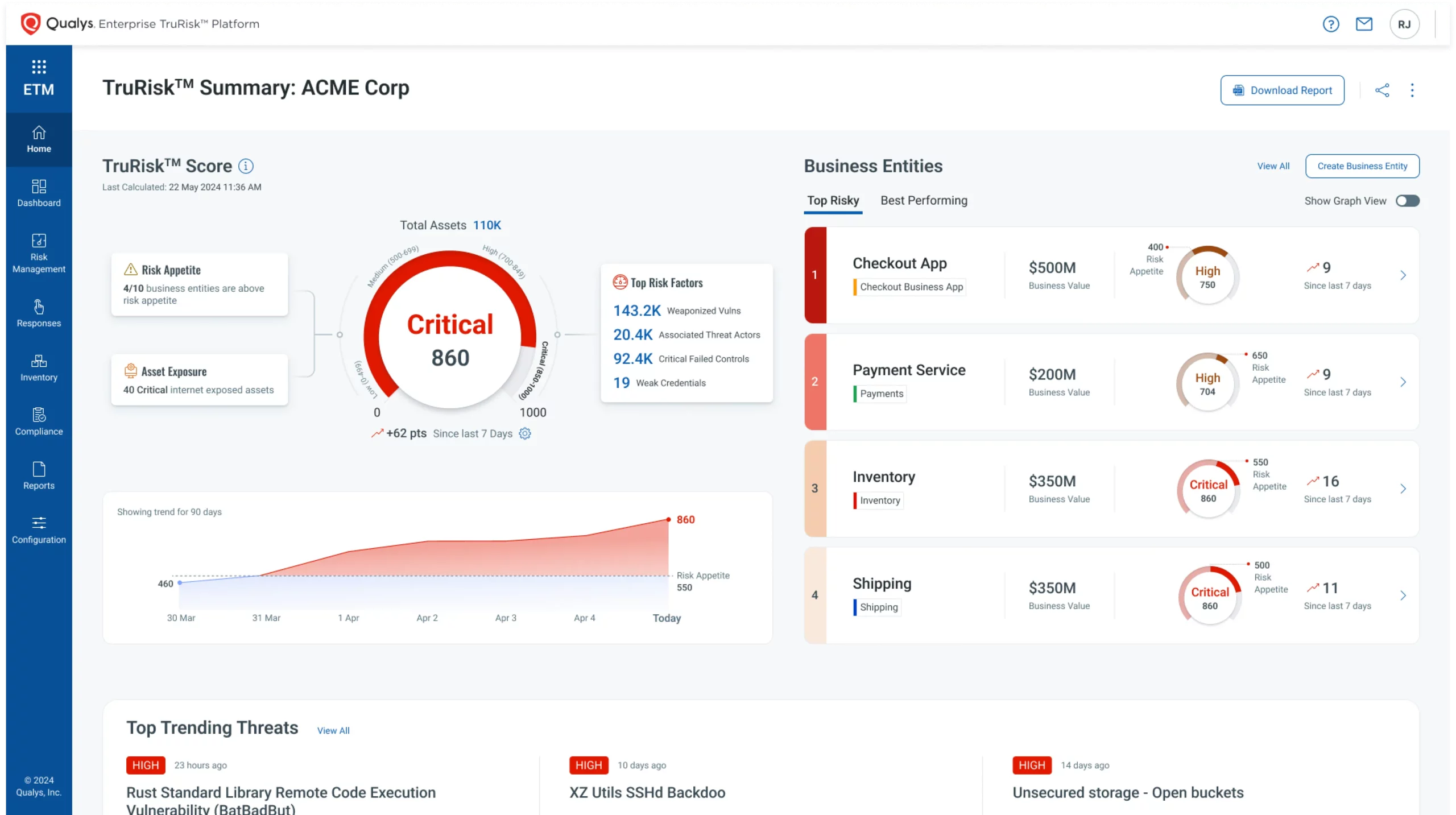Open the messages inbox icon in the header
The width and height of the screenshot is (1456, 815).
click(x=1364, y=24)
